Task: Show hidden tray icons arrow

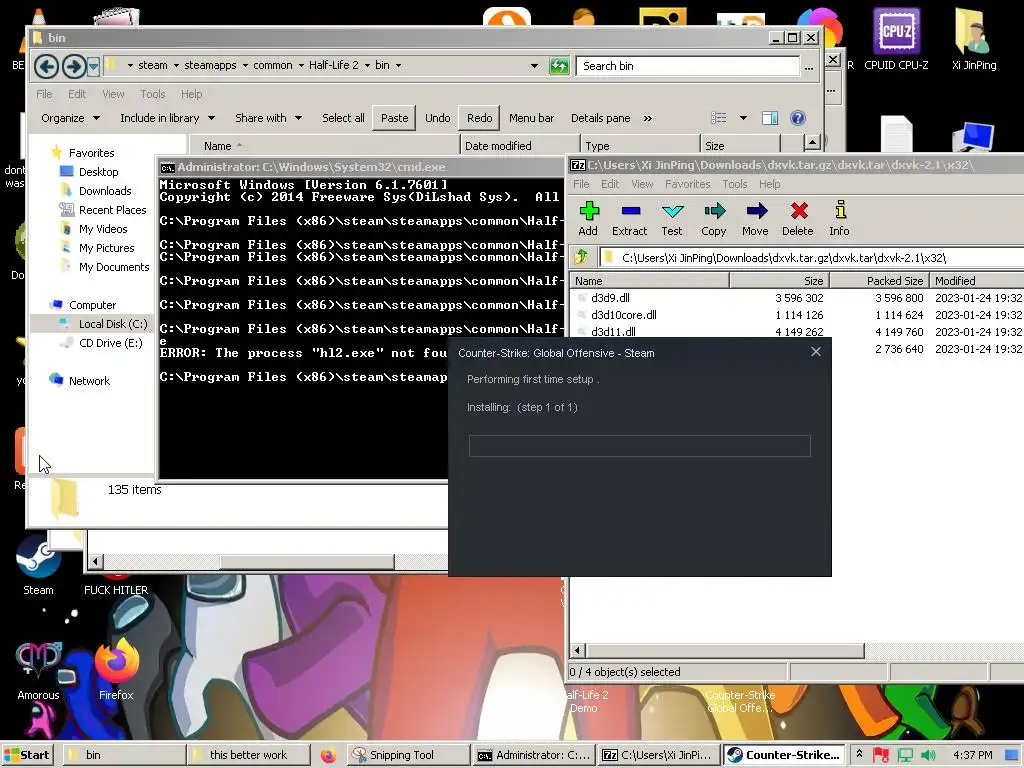Action: tap(859, 754)
